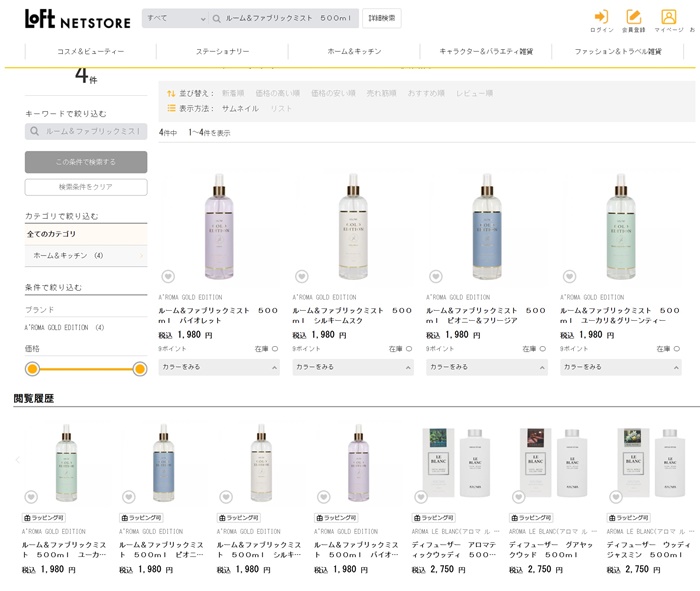The width and height of the screenshot is (700, 591).
Task: Open the すべて category dropdown
Action: point(175,18)
